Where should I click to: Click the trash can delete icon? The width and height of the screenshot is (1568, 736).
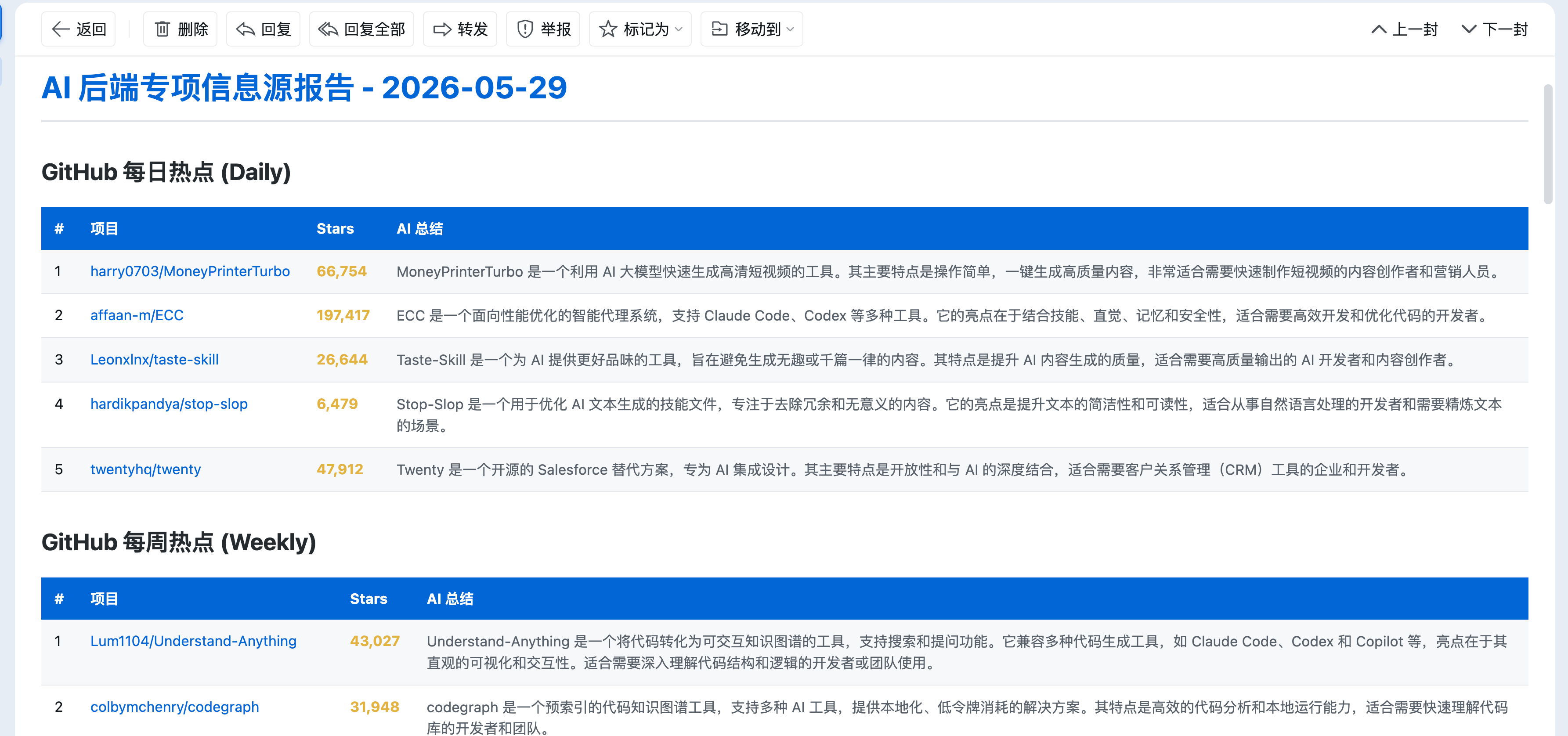[162, 29]
